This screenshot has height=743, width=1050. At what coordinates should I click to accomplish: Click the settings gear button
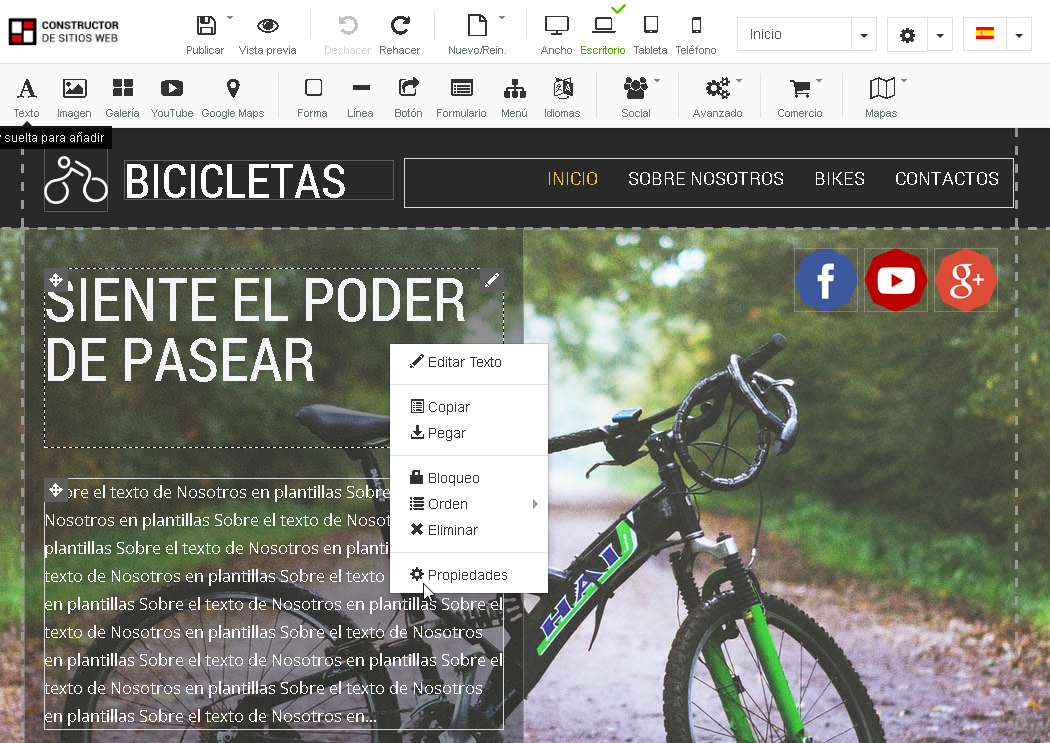[x=907, y=35]
